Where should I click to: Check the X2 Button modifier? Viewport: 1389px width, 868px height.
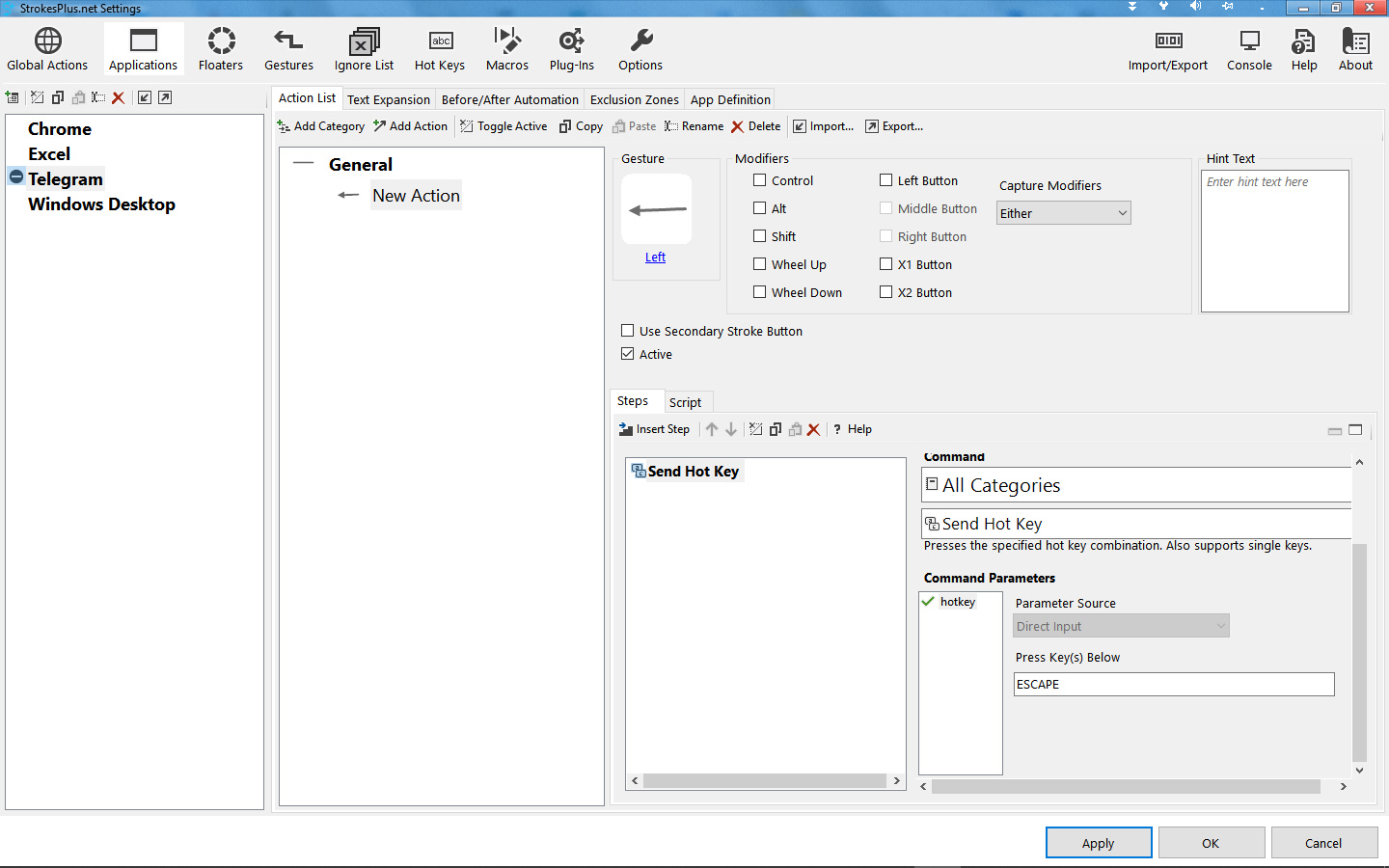(886, 292)
